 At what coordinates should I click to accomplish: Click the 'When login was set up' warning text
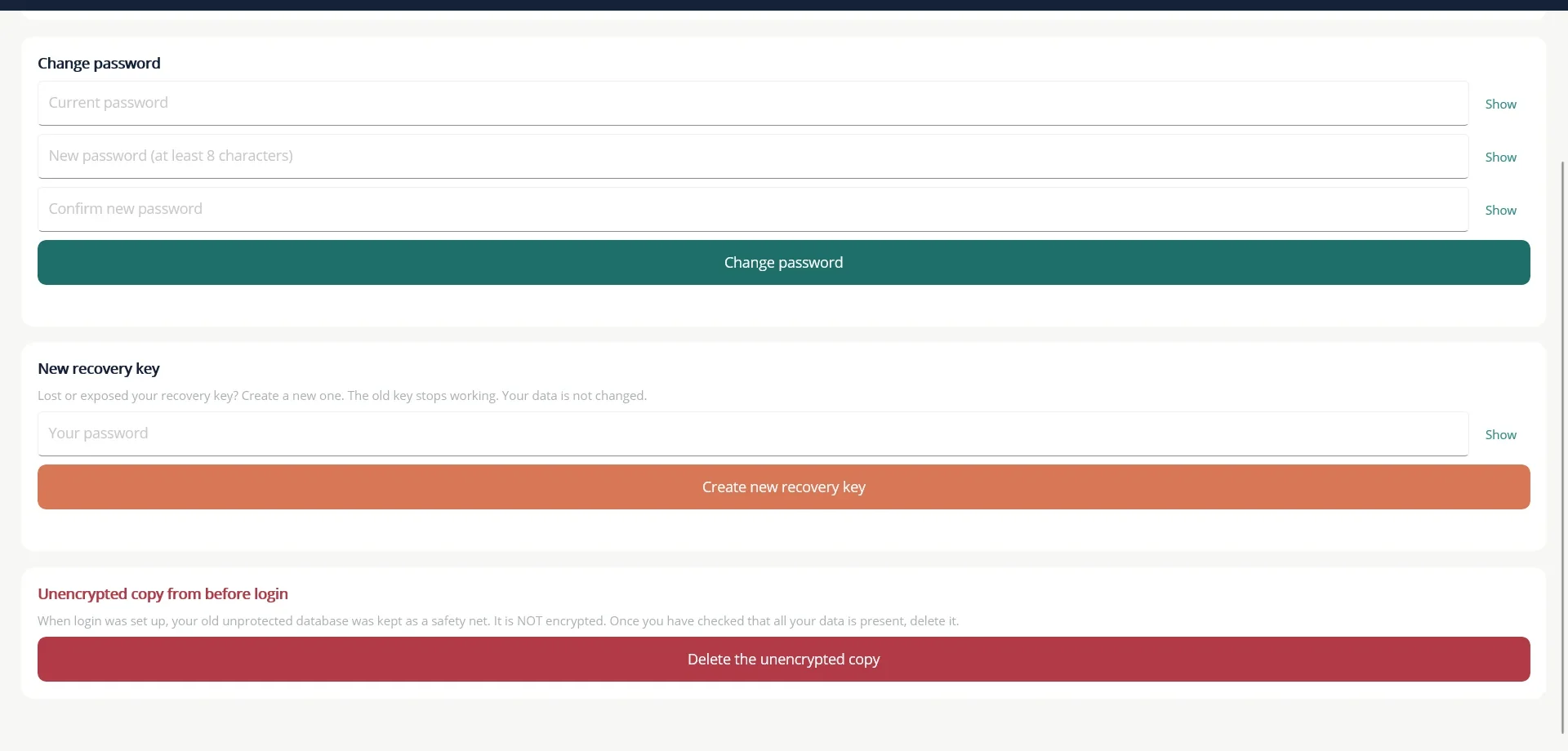coord(498,620)
